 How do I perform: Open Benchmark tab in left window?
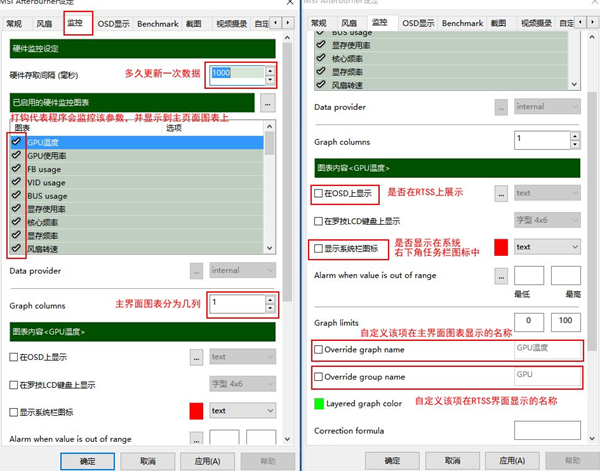tap(158, 24)
